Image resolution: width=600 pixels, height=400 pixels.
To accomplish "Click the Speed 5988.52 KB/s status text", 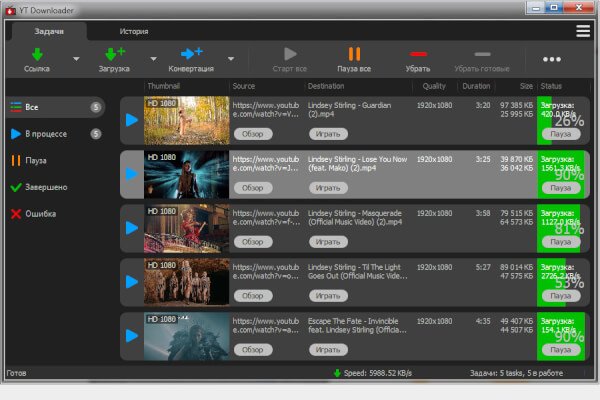I will [378, 373].
